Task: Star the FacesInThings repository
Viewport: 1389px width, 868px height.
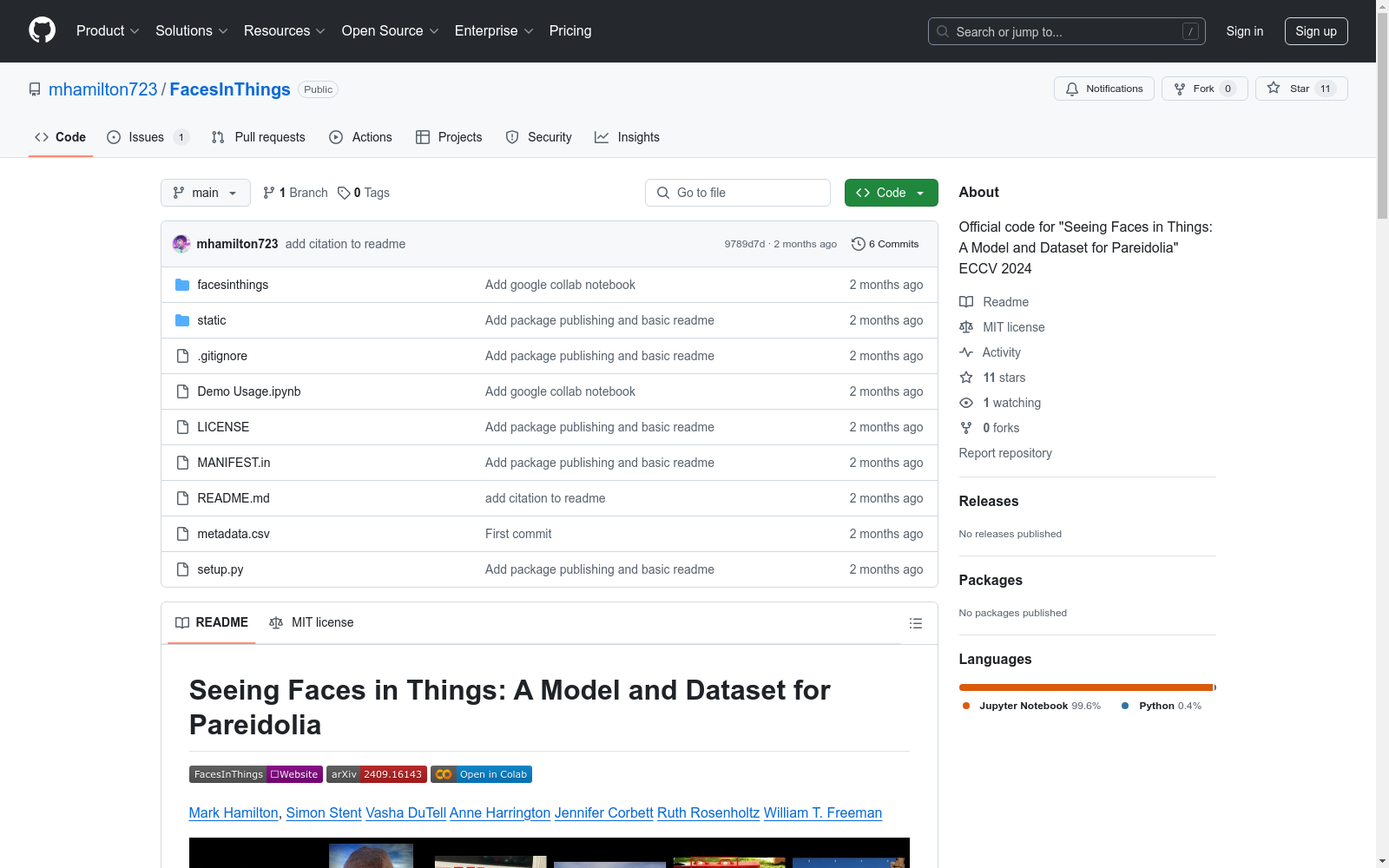Action: [x=1300, y=89]
